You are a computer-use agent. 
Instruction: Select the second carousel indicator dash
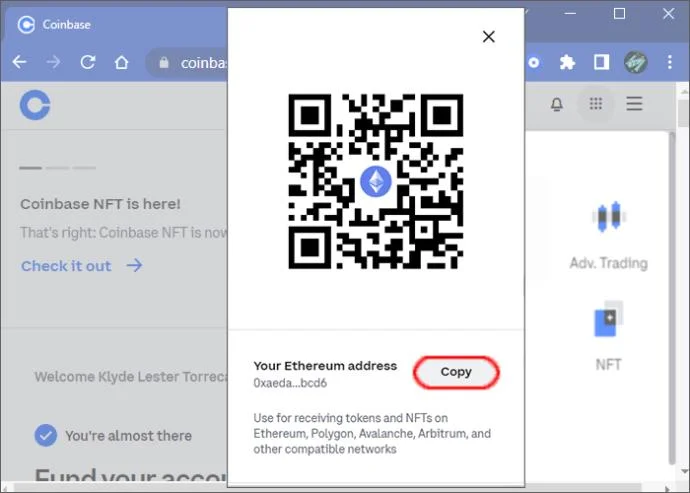pos(57,168)
